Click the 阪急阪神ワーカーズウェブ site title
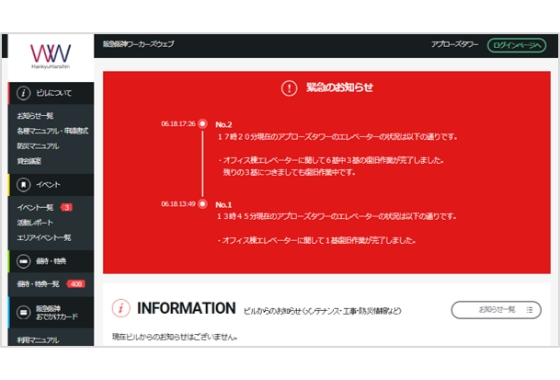 click(x=139, y=44)
